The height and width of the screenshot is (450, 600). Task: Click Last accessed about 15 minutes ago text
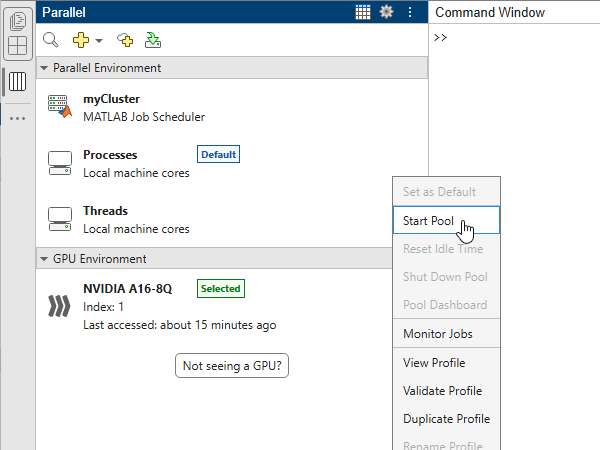pyautogui.click(x=179, y=325)
